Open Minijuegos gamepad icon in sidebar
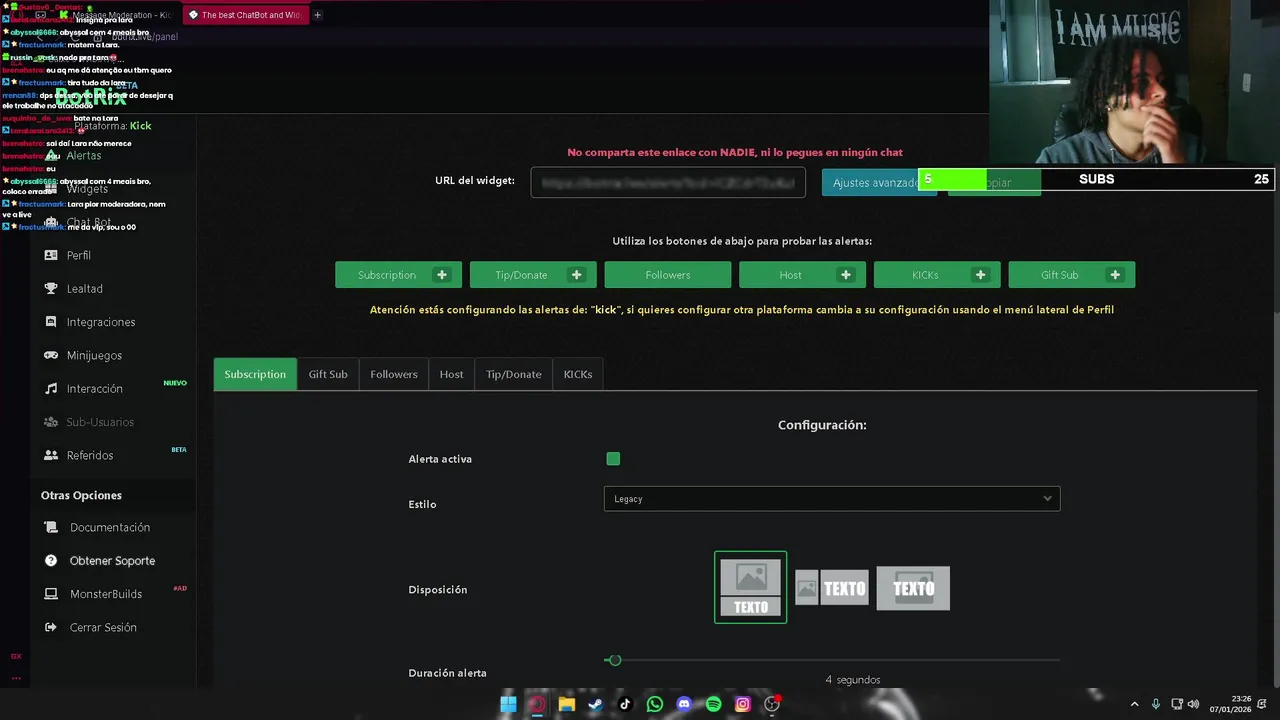 pos(51,355)
